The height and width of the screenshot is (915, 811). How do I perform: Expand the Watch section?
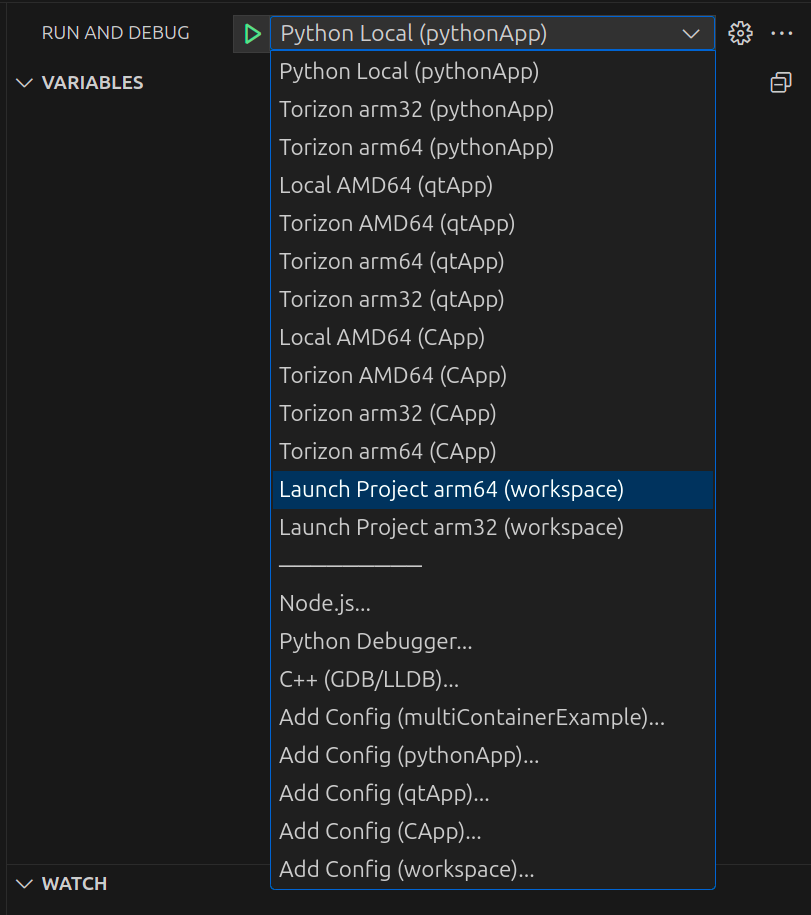(x=25, y=884)
